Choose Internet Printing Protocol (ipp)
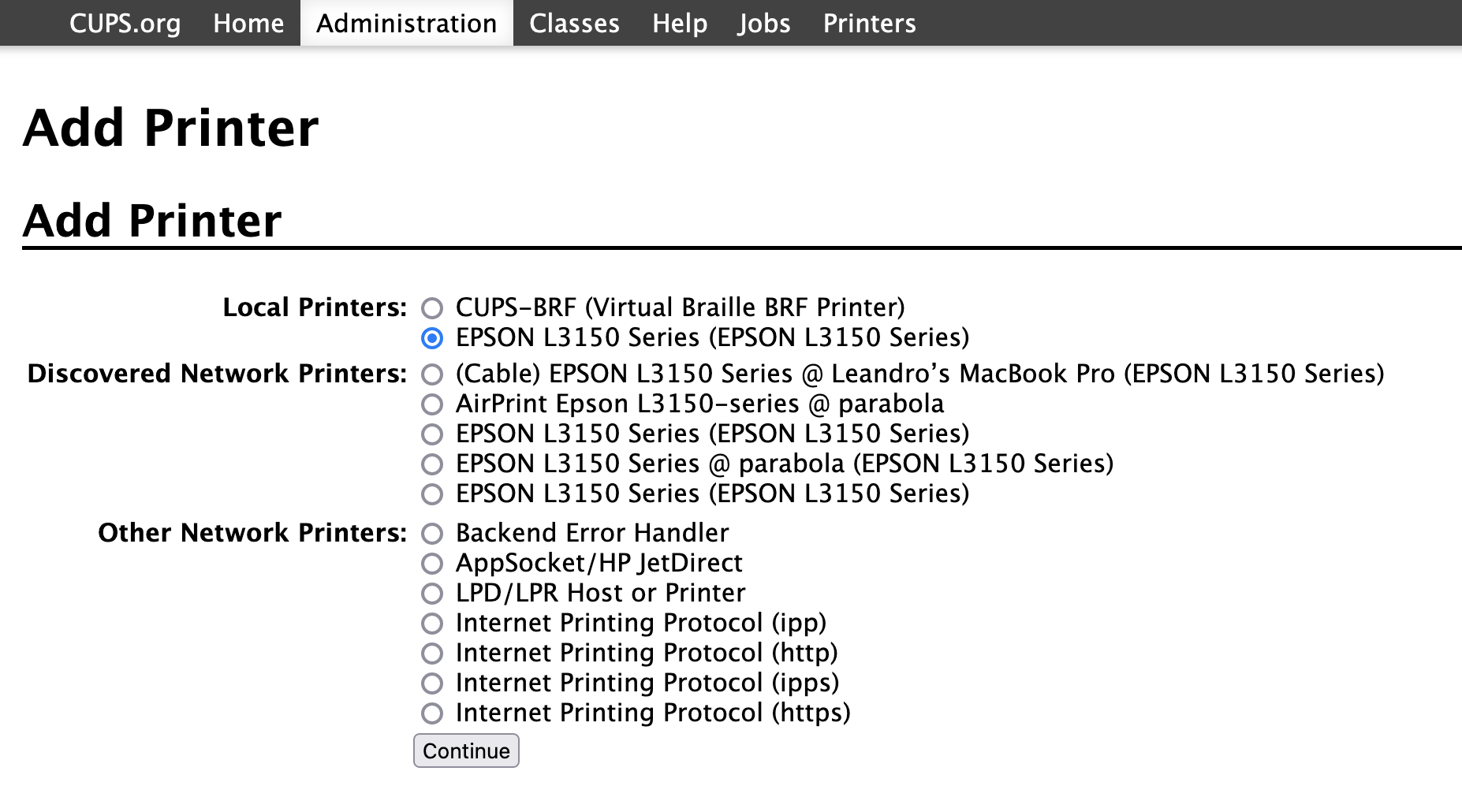The image size is (1462, 812). 432,623
